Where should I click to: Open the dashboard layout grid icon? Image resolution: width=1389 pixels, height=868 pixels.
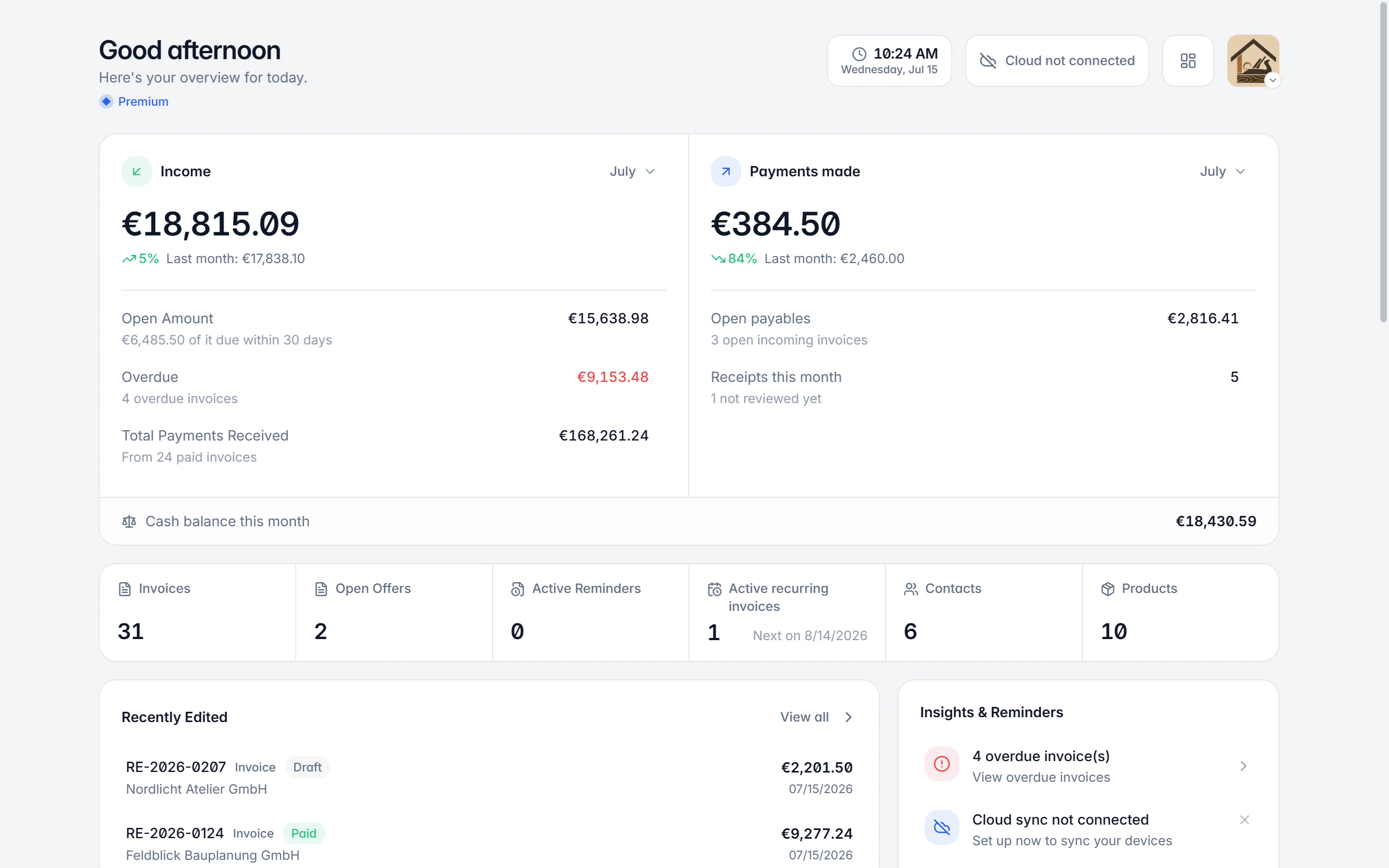point(1188,61)
